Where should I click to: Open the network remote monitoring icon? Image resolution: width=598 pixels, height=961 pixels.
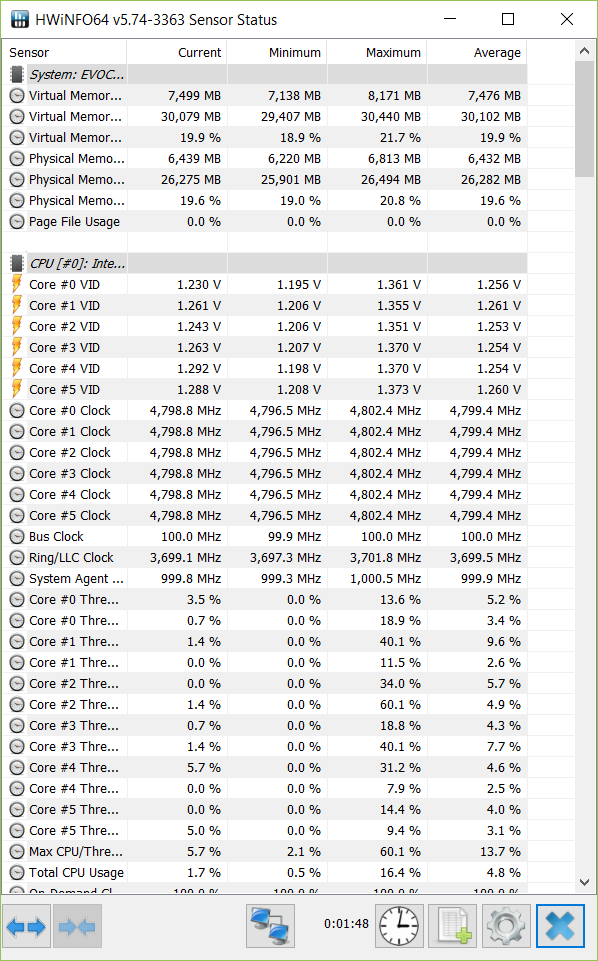tap(270, 926)
